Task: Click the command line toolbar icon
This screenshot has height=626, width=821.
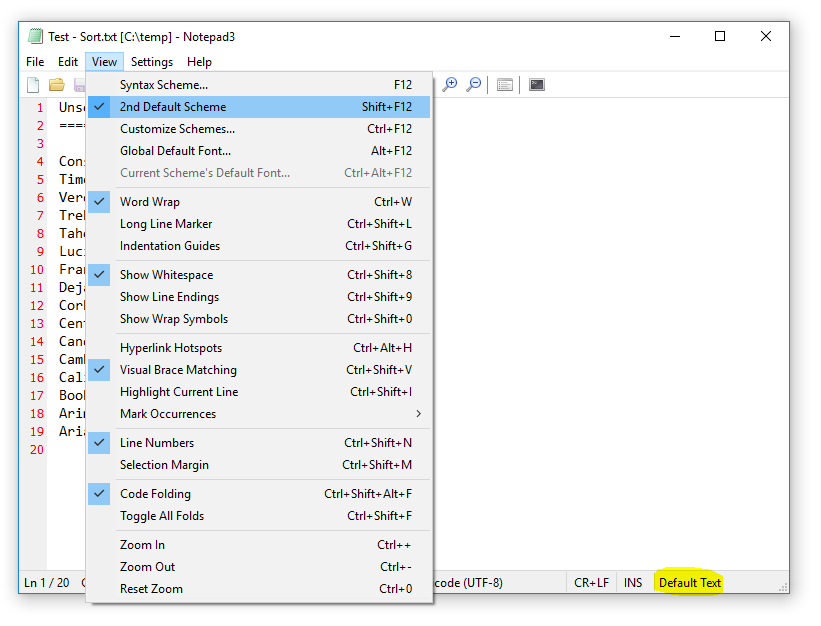Action: pyautogui.click(x=537, y=85)
